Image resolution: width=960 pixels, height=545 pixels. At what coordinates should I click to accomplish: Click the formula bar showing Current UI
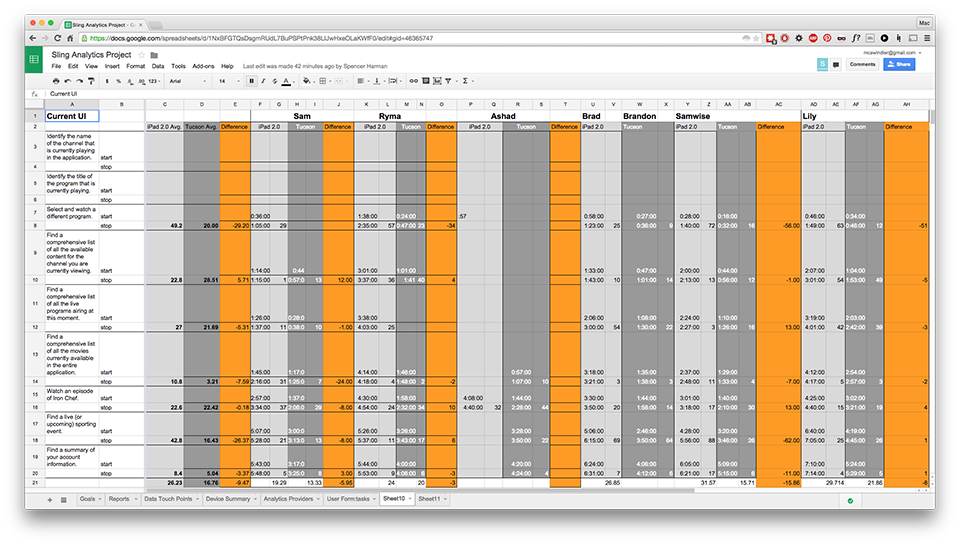400,93
